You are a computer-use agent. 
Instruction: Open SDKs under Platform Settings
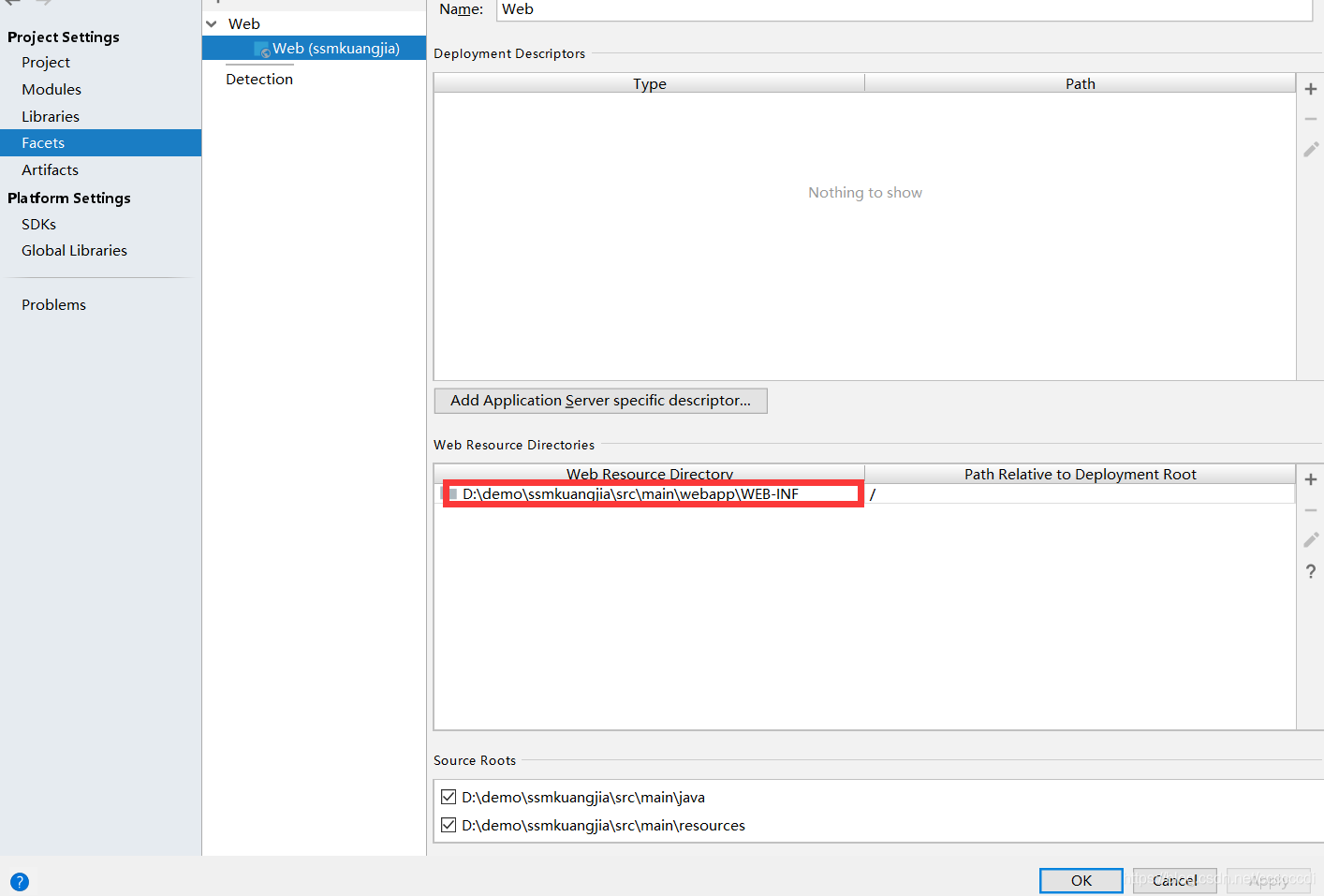pos(38,225)
